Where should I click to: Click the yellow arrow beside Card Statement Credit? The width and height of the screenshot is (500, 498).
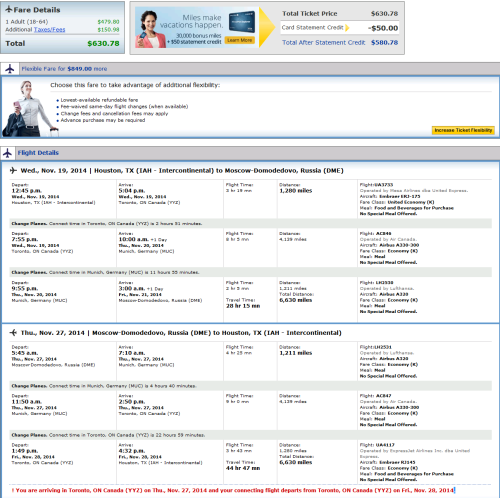(347, 28)
